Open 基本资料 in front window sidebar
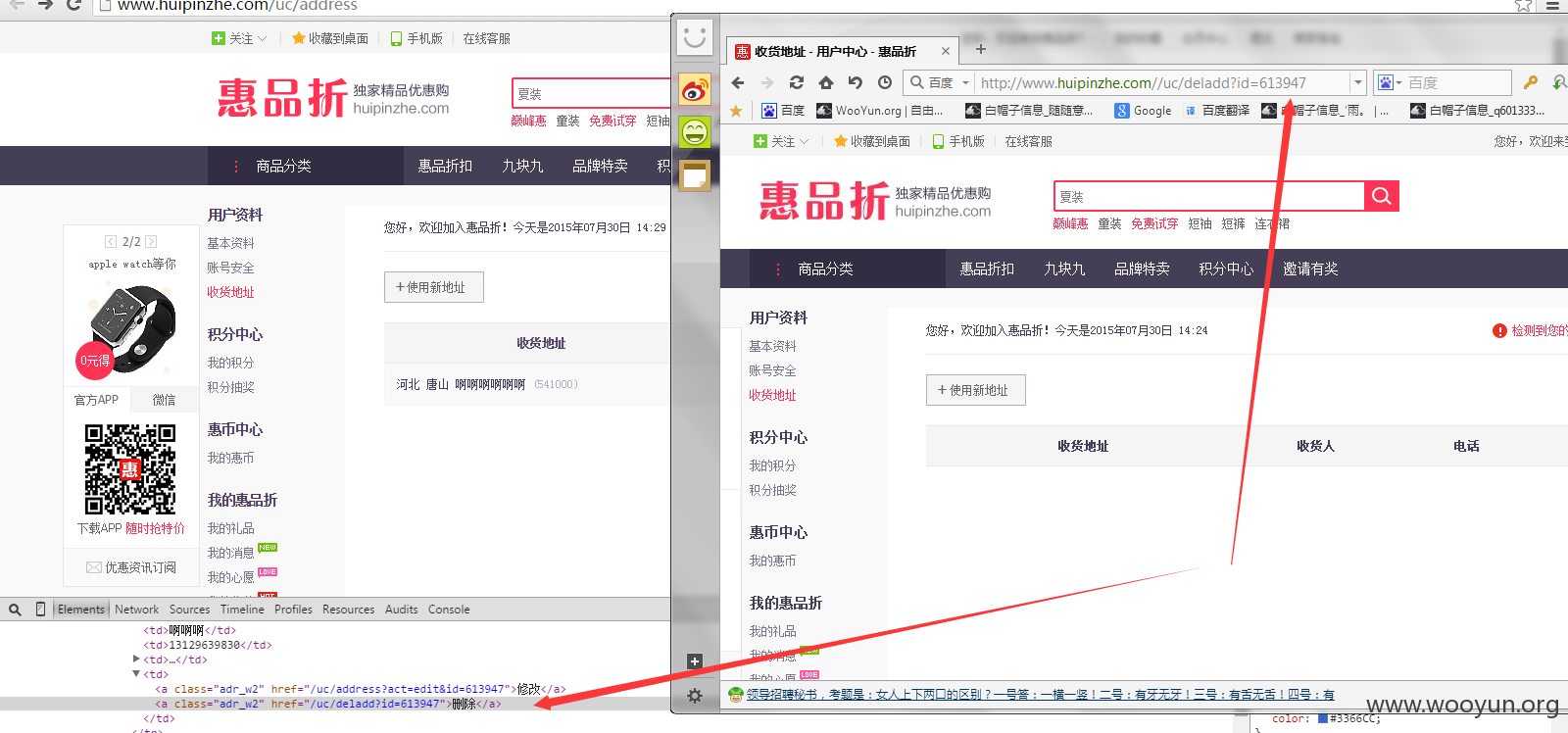 pyautogui.click(x=772, y=346)
